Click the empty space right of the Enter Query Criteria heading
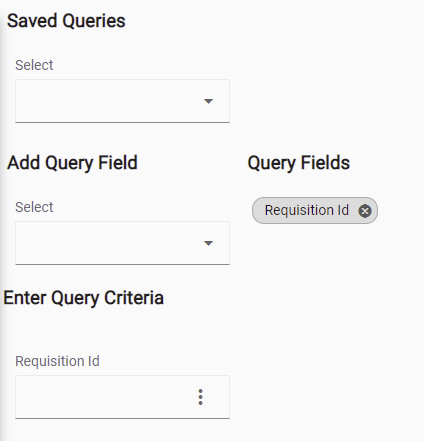424x441 pixels. tap(293, 298)
